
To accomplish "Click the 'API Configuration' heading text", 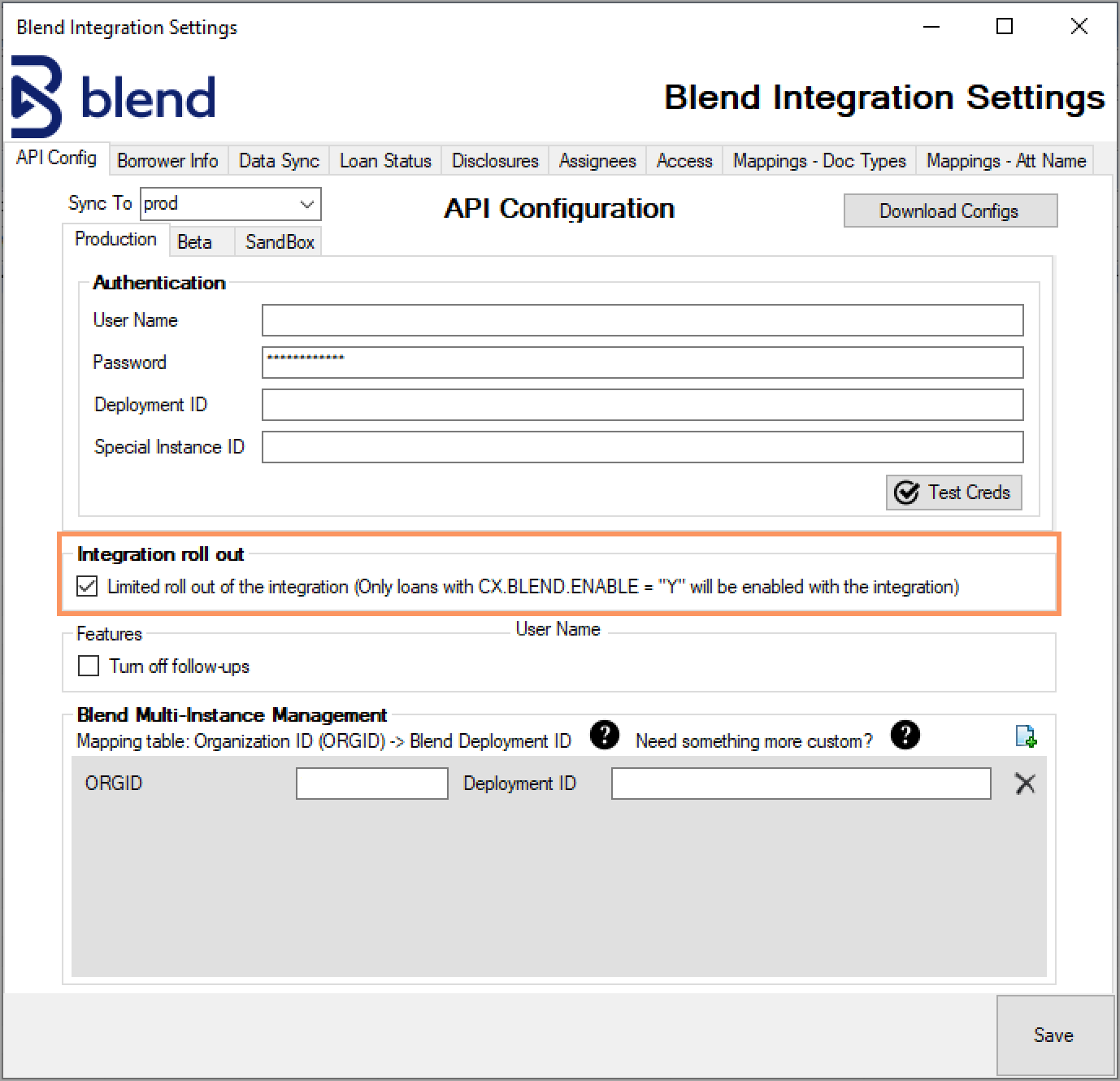I will click(x=559, y=209).
